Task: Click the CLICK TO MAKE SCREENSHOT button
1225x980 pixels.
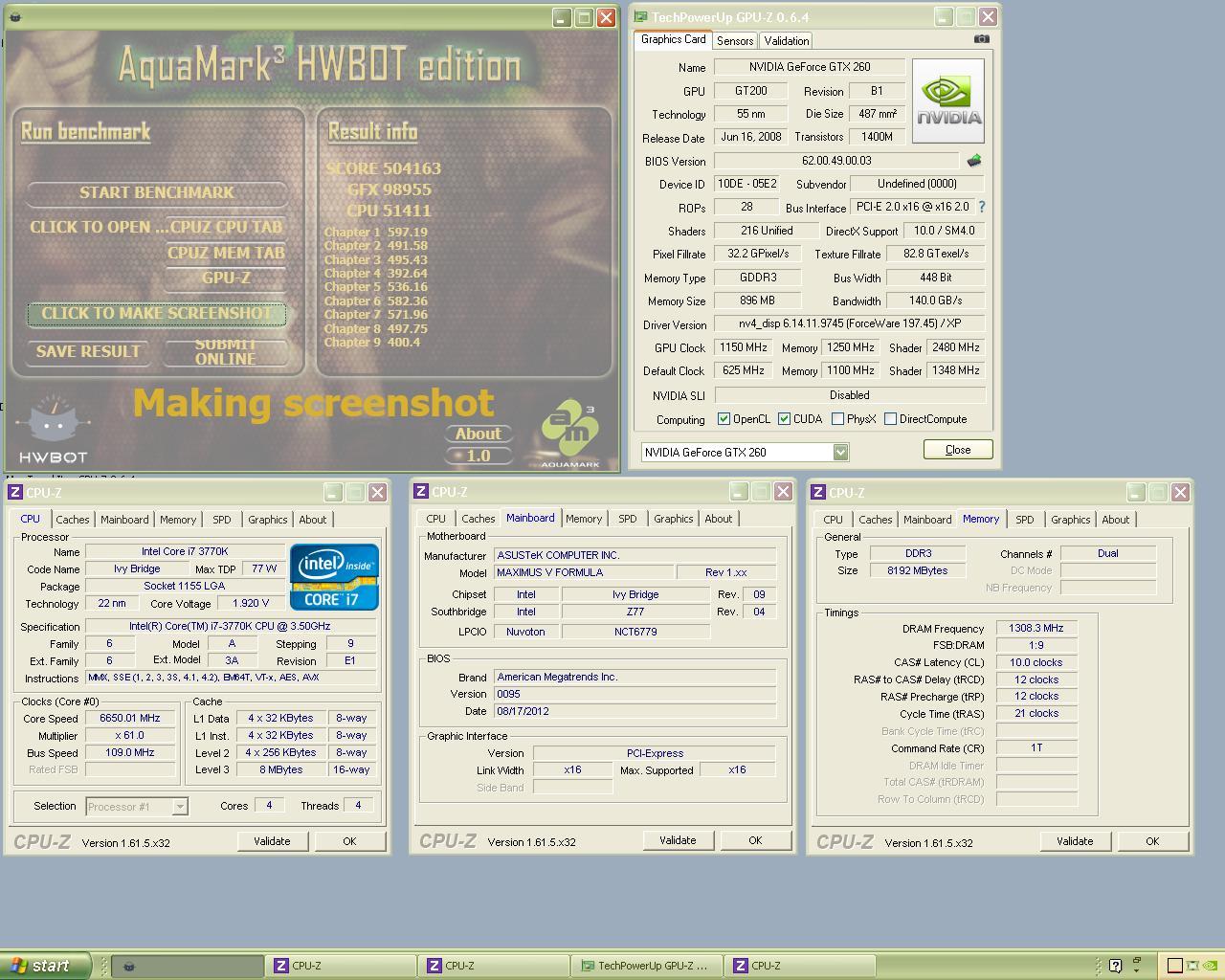Action: (x=157, y=314)
